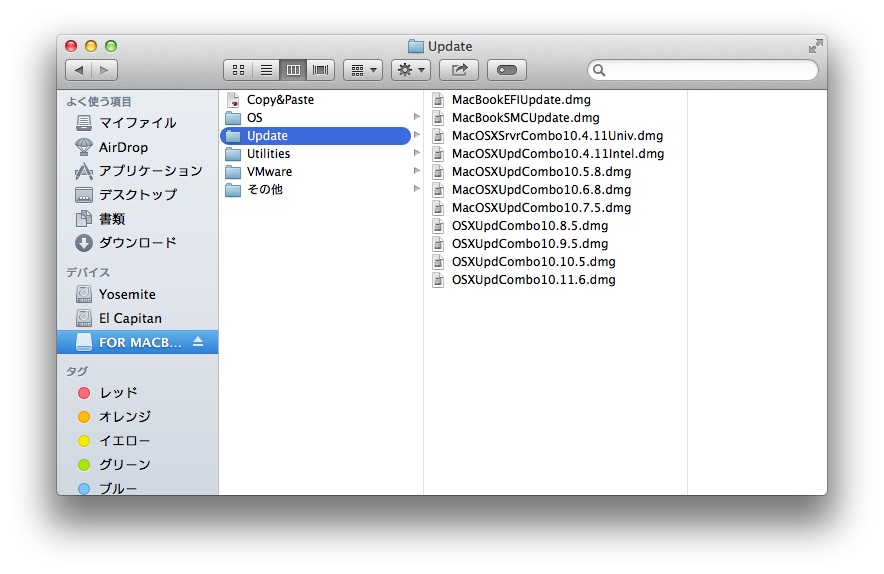Viewport: 884px width, 574px height.
Task: Click the Update folder icon in title bar
Action: pos(416,46)
